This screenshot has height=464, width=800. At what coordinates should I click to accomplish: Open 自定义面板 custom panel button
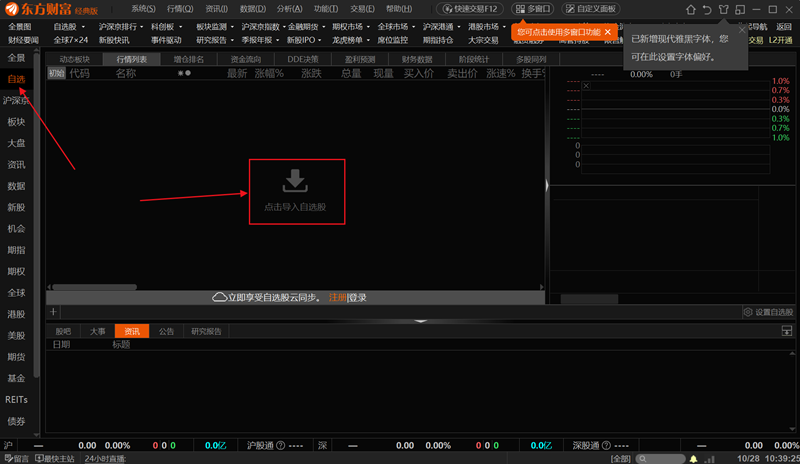(x=591, y=9)
